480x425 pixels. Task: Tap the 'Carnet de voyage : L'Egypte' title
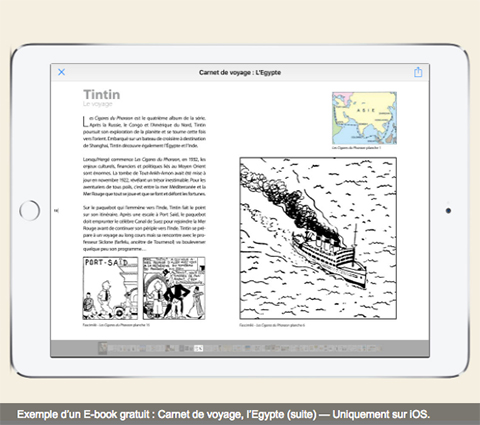point(240,72)
